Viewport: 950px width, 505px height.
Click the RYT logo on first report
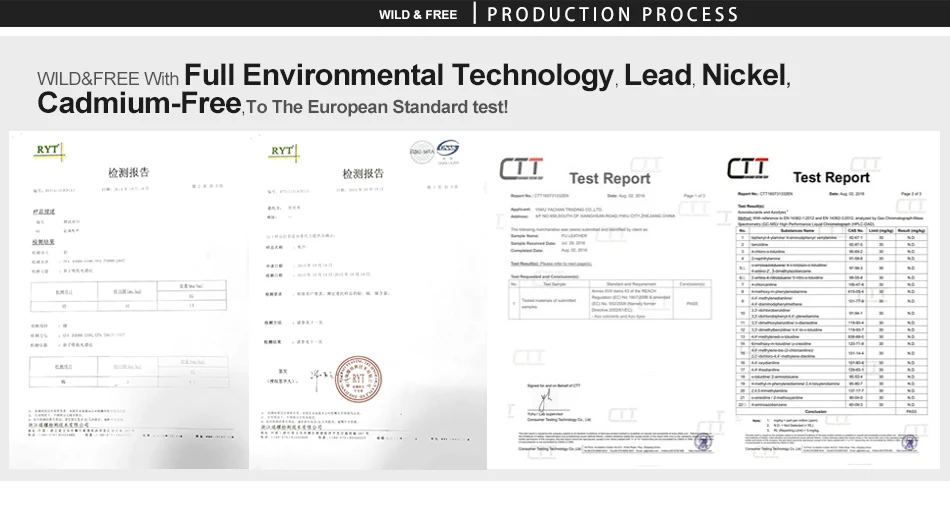[x=49, y=151]
